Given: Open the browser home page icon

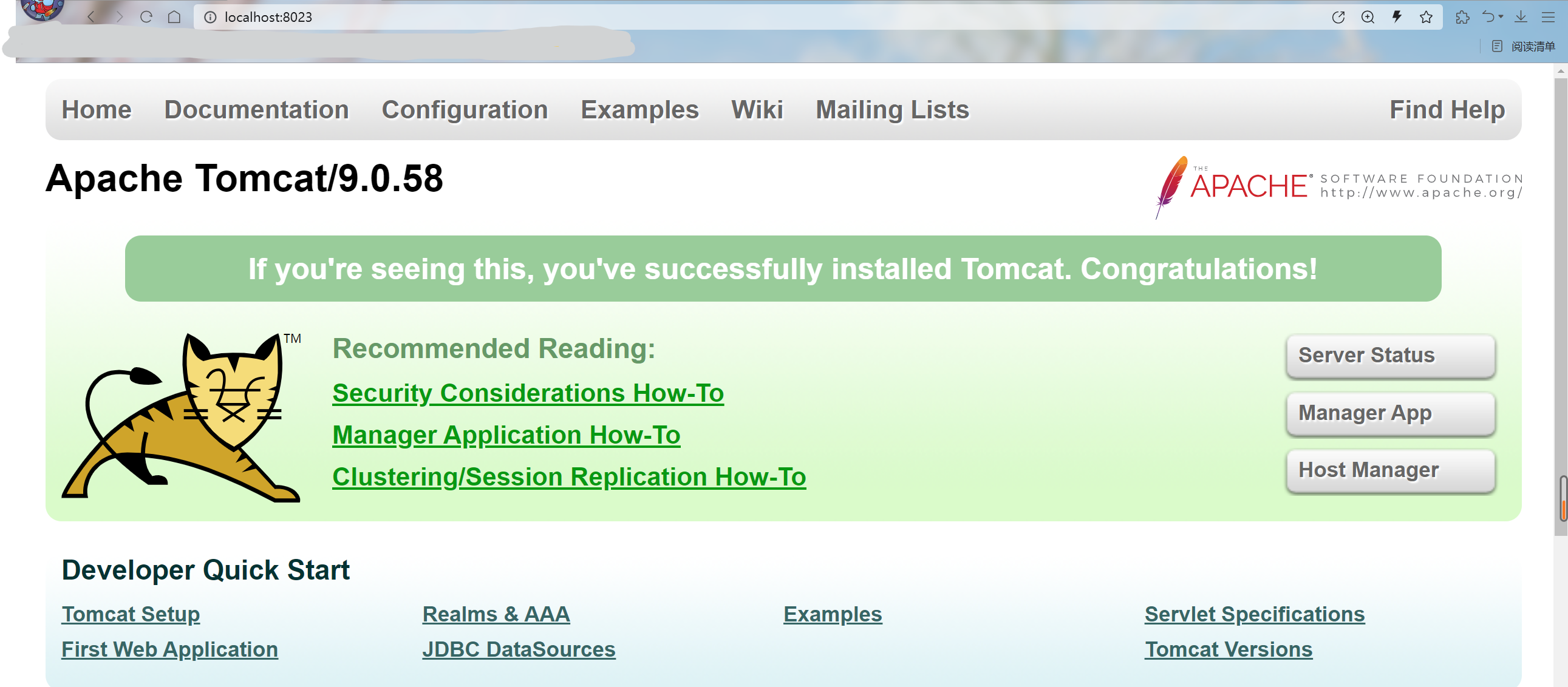Looking at the screenshot, I should point(174,16).
